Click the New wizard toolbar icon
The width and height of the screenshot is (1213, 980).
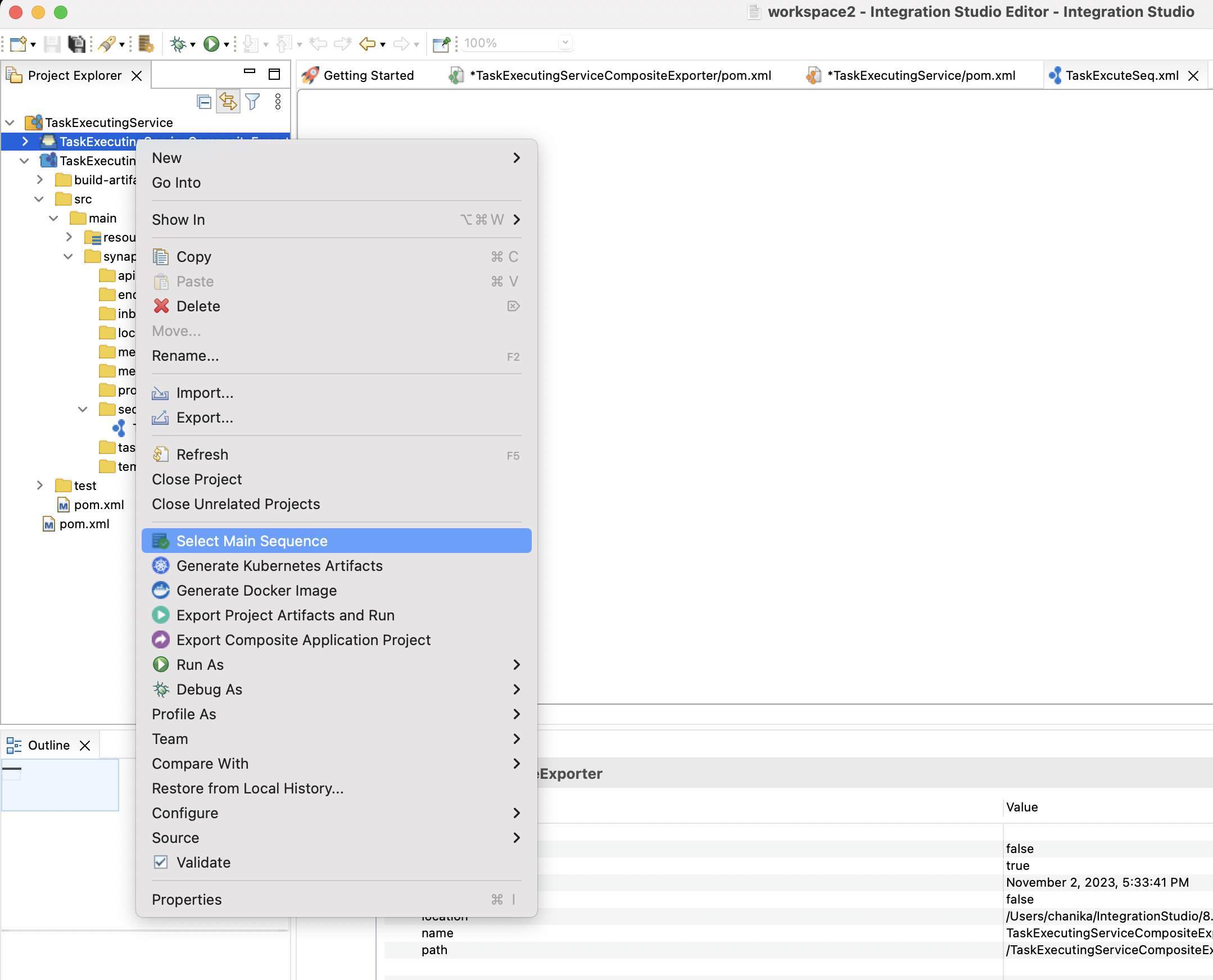tap(18, 43)
